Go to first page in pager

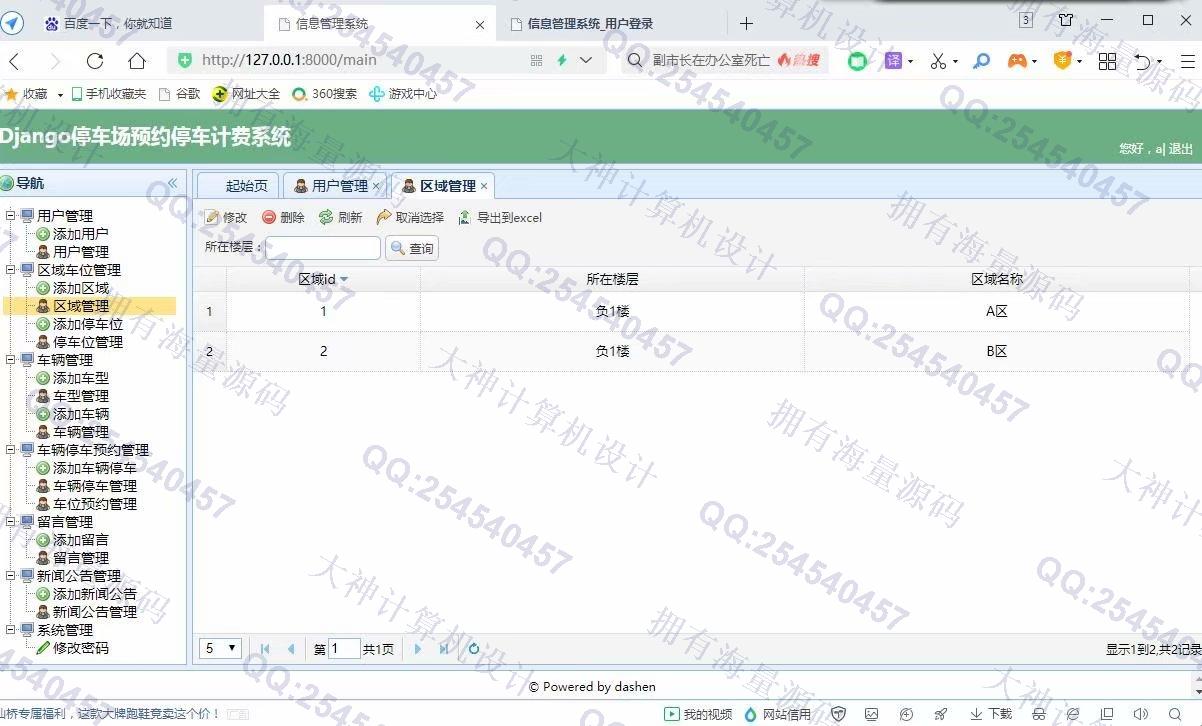(x=265, y=649)
